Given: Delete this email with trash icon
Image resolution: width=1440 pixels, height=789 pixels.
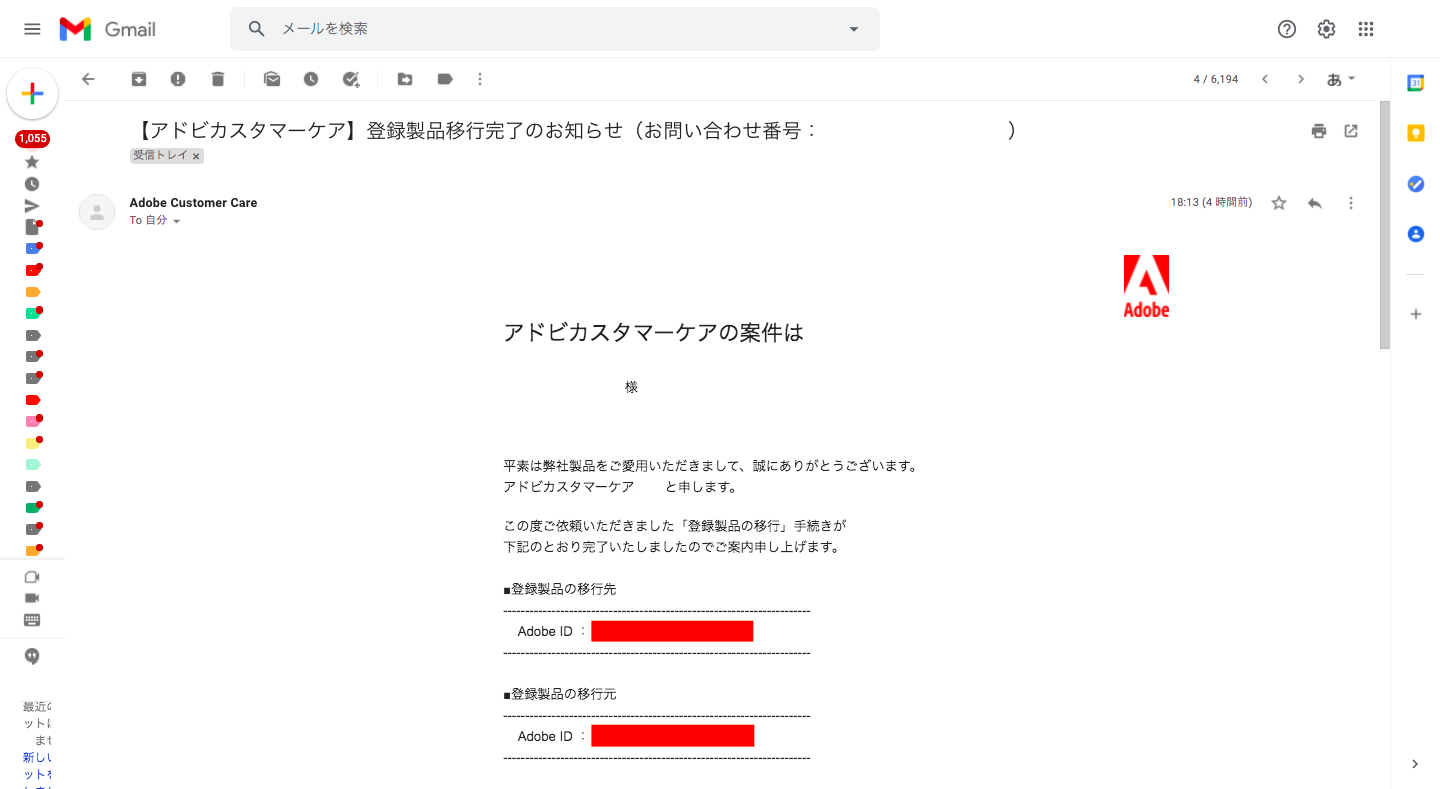Looking at the screenshot, I should point(218,79).
